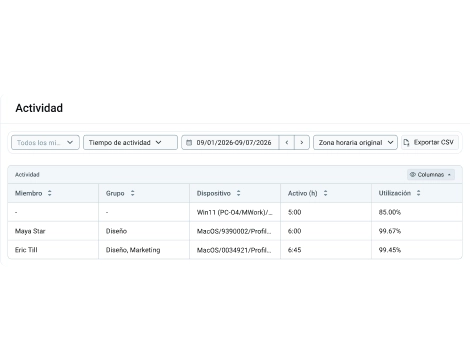Viewport: 470px width, 360px height.
Task: Click the 5:00 active hours cell
Action: tap(326, 212)
